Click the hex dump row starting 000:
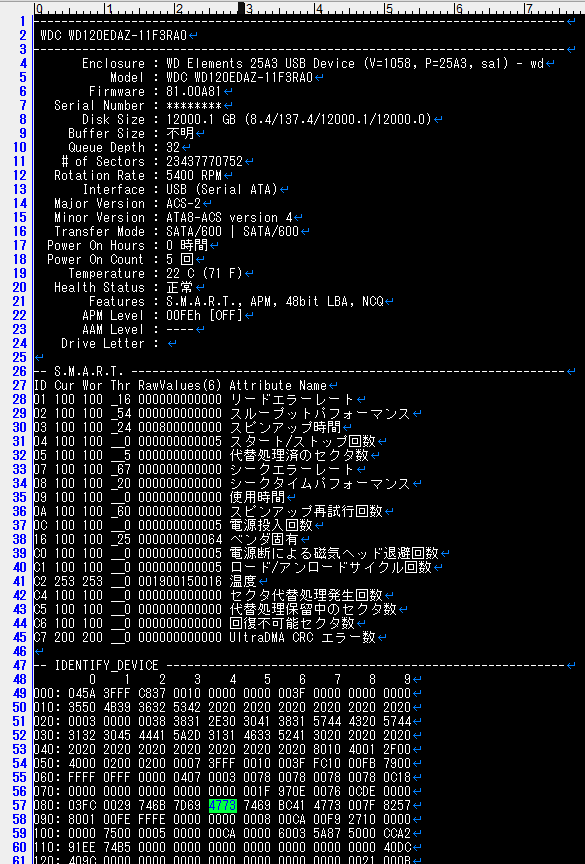This screenshot has width=585, height=864. (223, 694)
